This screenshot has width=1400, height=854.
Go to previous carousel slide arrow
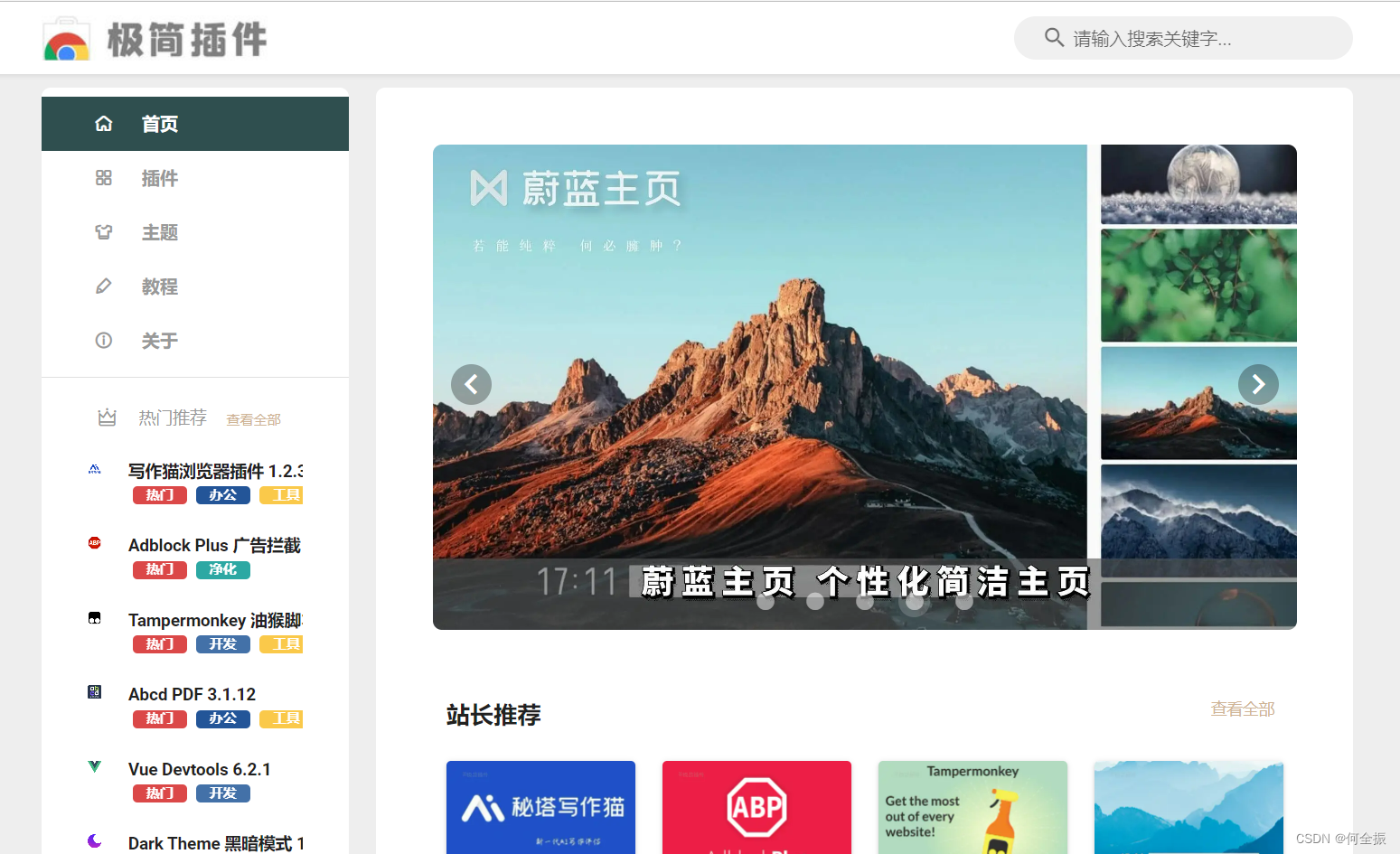[x=471, y=385]
